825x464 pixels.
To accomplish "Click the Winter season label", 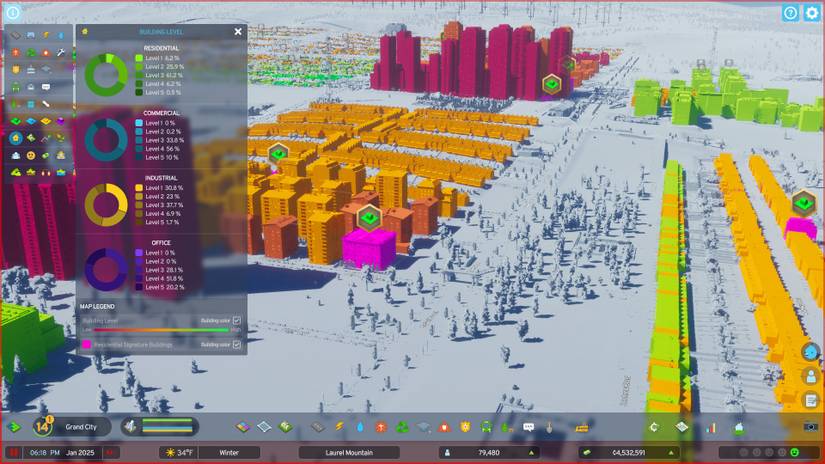I will 229,452.
